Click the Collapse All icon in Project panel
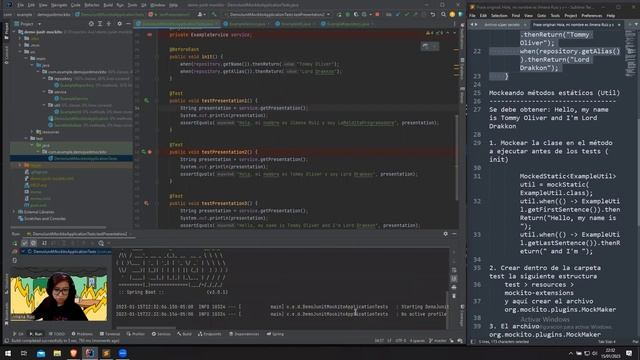Screen dimensions: 640x360 pyautogui.click(x=109, y=24)
